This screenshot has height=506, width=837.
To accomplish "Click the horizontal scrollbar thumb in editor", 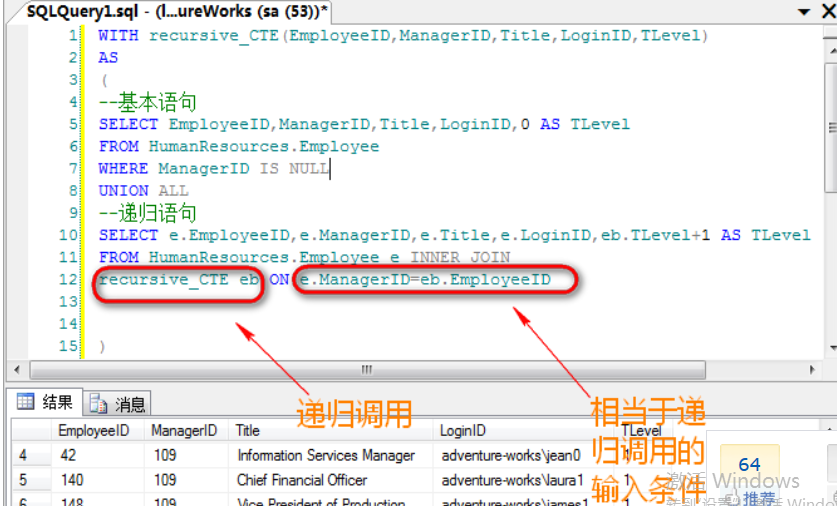I will [366, 369].
